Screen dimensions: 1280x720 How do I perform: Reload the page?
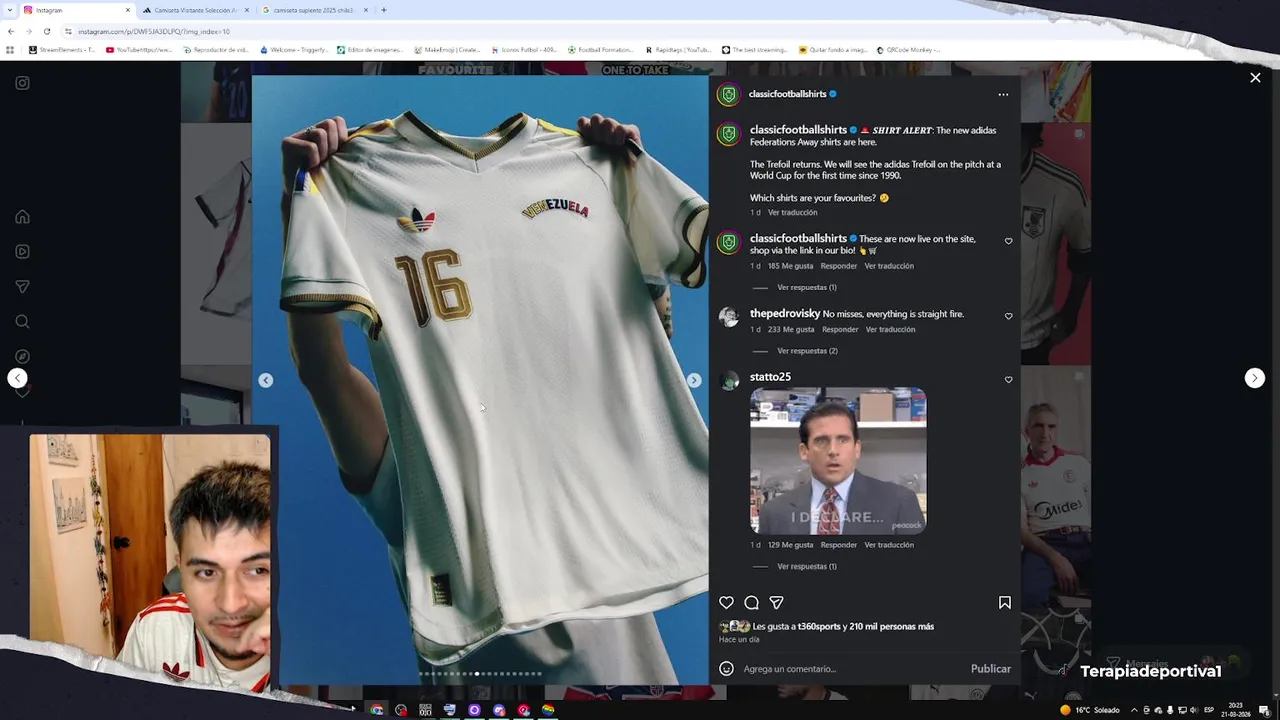(47, 31)
